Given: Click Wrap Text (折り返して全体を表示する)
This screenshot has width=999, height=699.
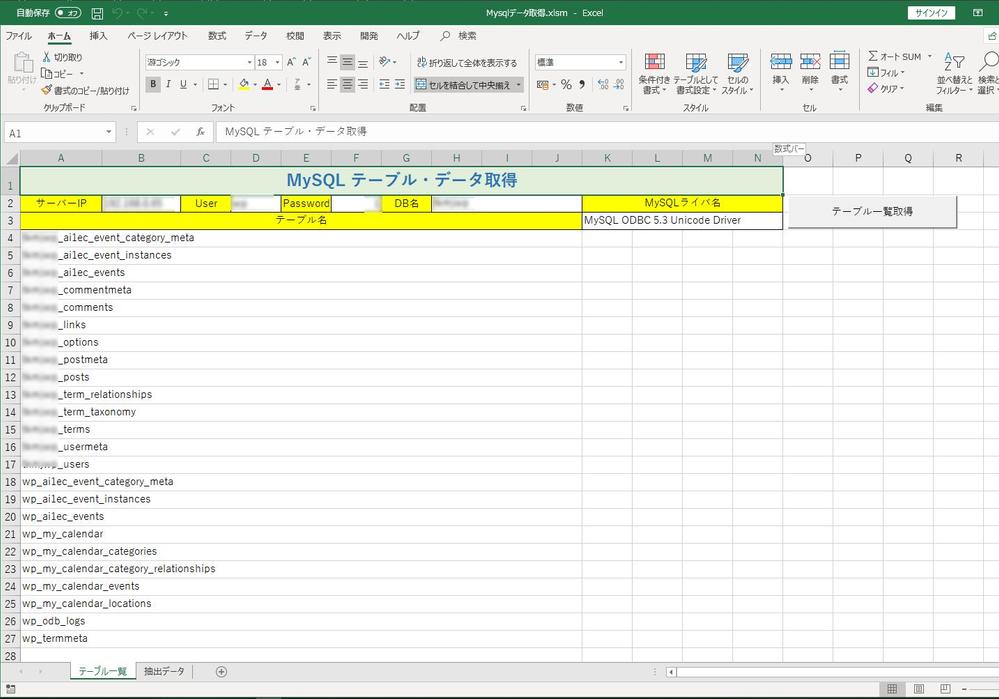Looking at the screenshot, I should click(x=467, y=62).
